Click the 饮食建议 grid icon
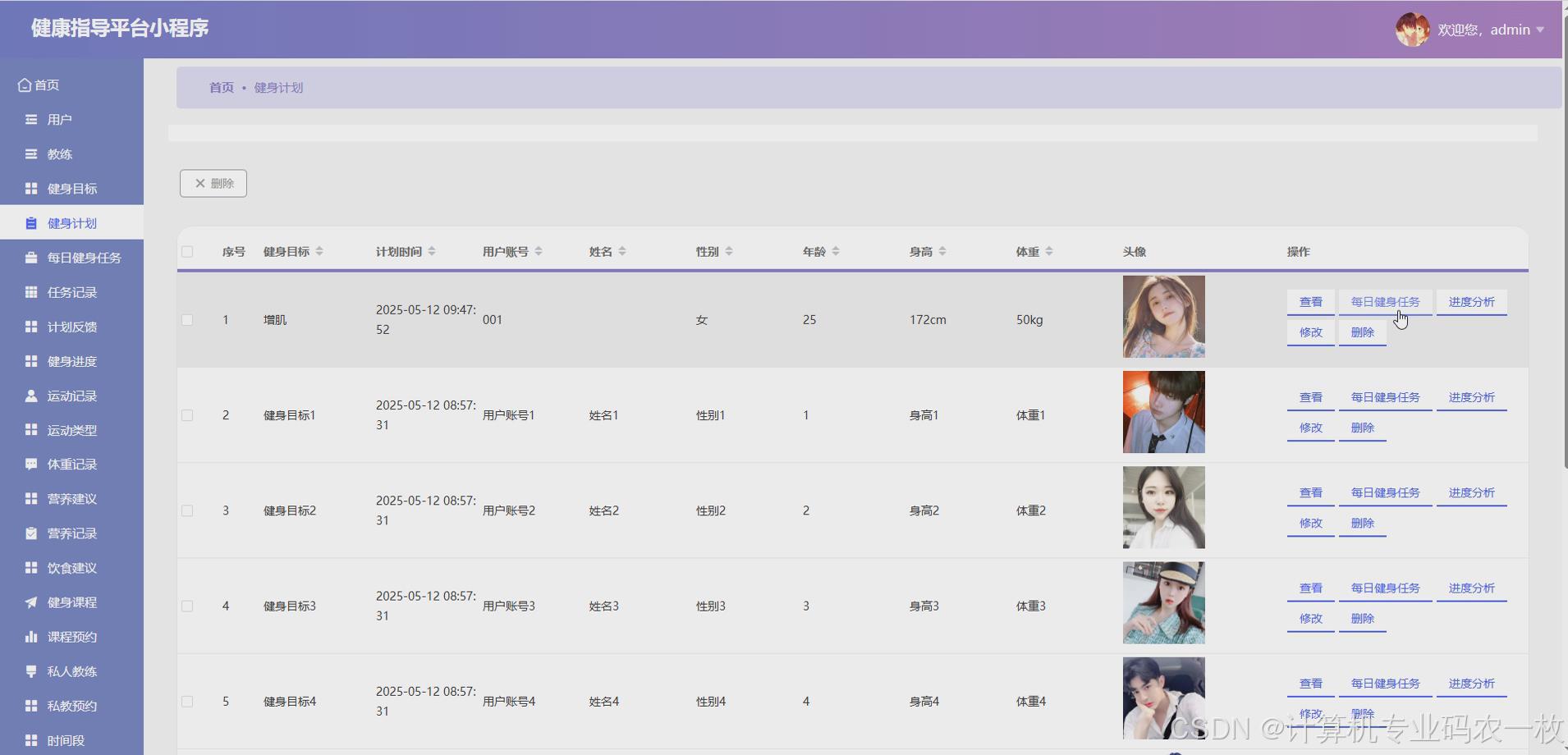The width and height of the screenshot is (1568, 755). click(31, 568)
